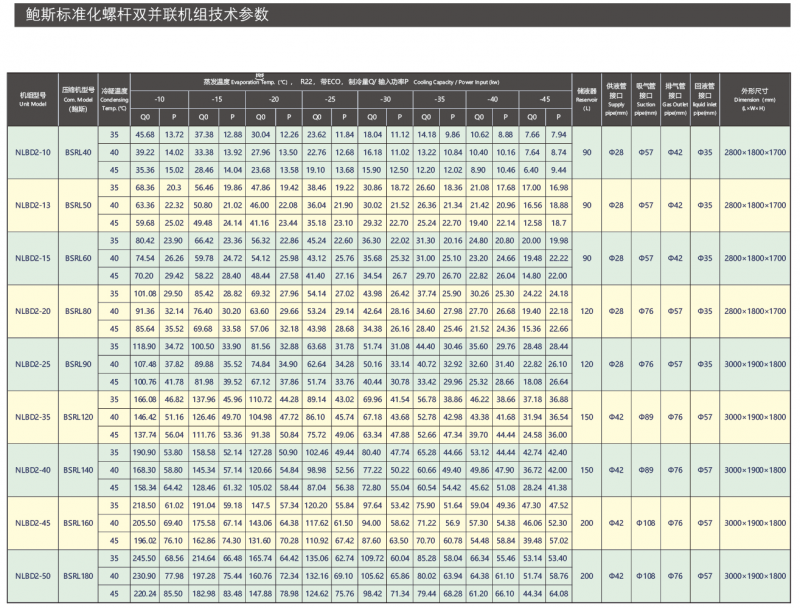
Task: Select the 压缩机型号 Com. Model header cell
Action: coord(78,99)
